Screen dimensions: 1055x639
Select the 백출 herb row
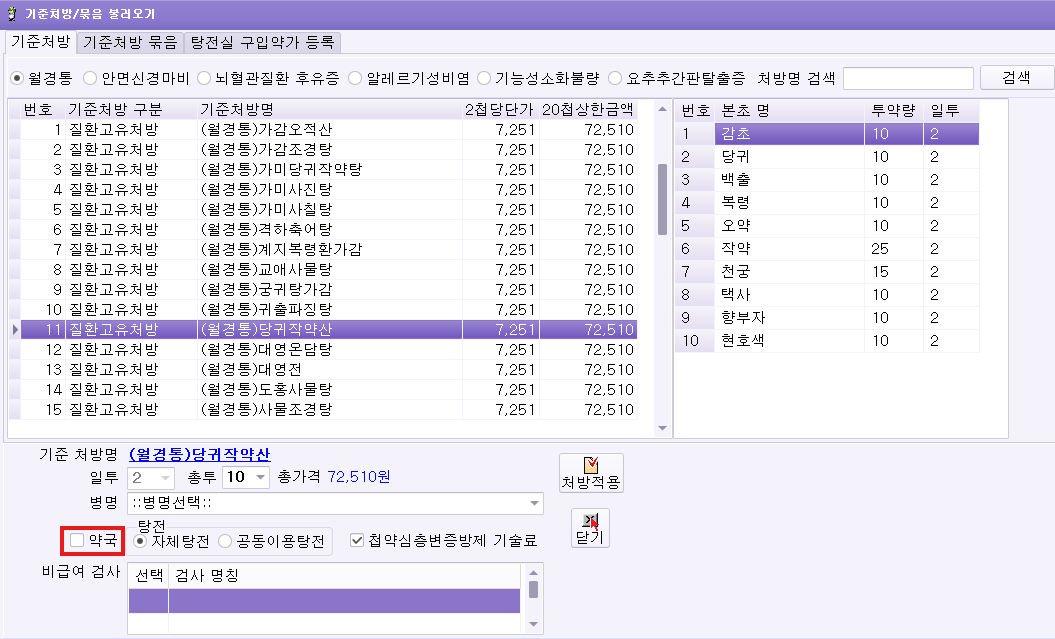(x=827, y=180)
